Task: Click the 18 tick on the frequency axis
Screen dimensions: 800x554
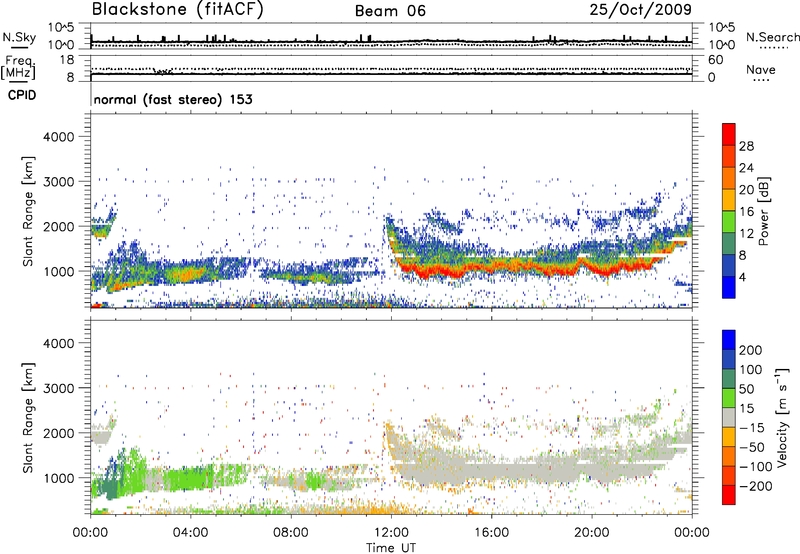Action: point(67,60)
